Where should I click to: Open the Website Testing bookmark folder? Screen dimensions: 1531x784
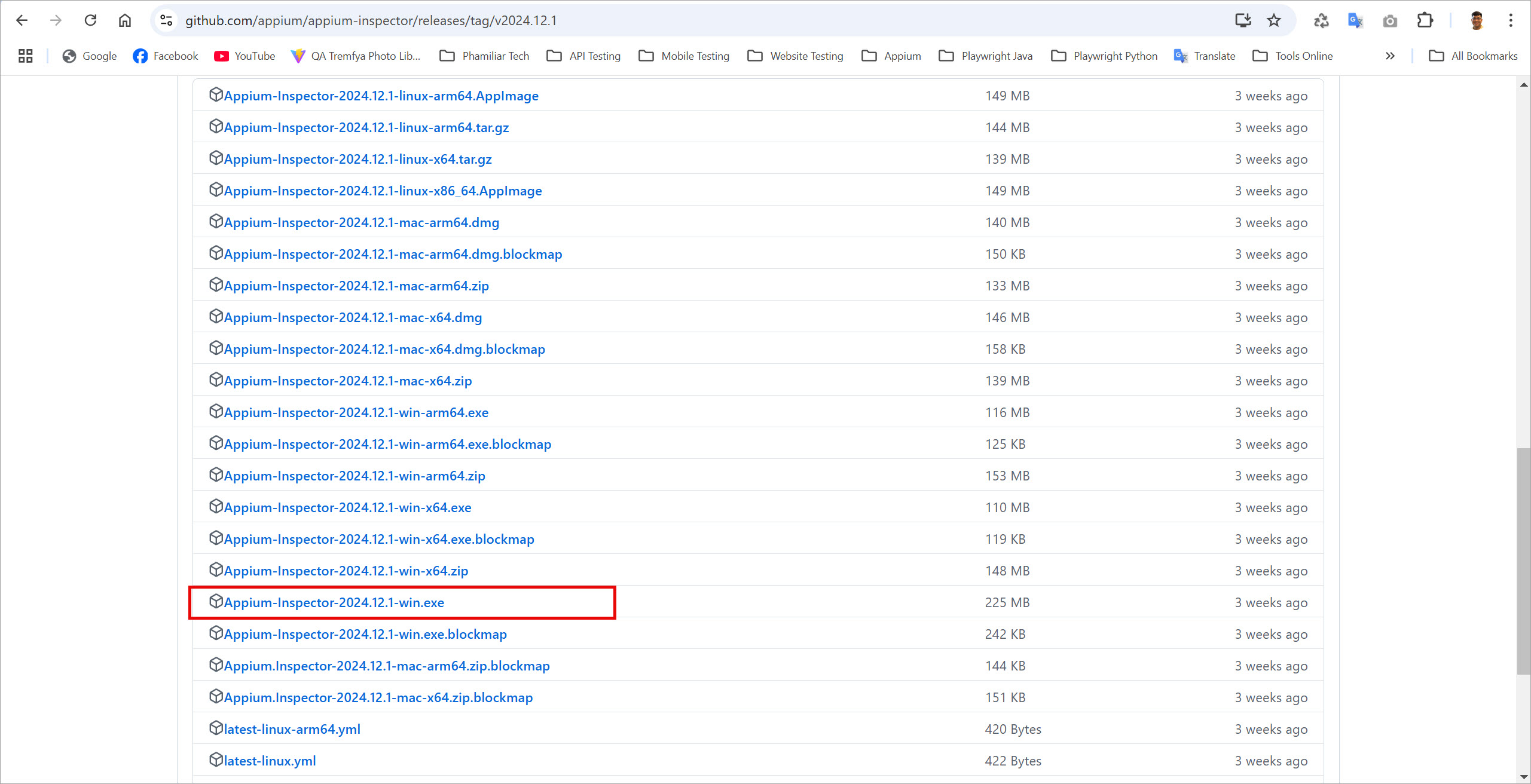795,56
